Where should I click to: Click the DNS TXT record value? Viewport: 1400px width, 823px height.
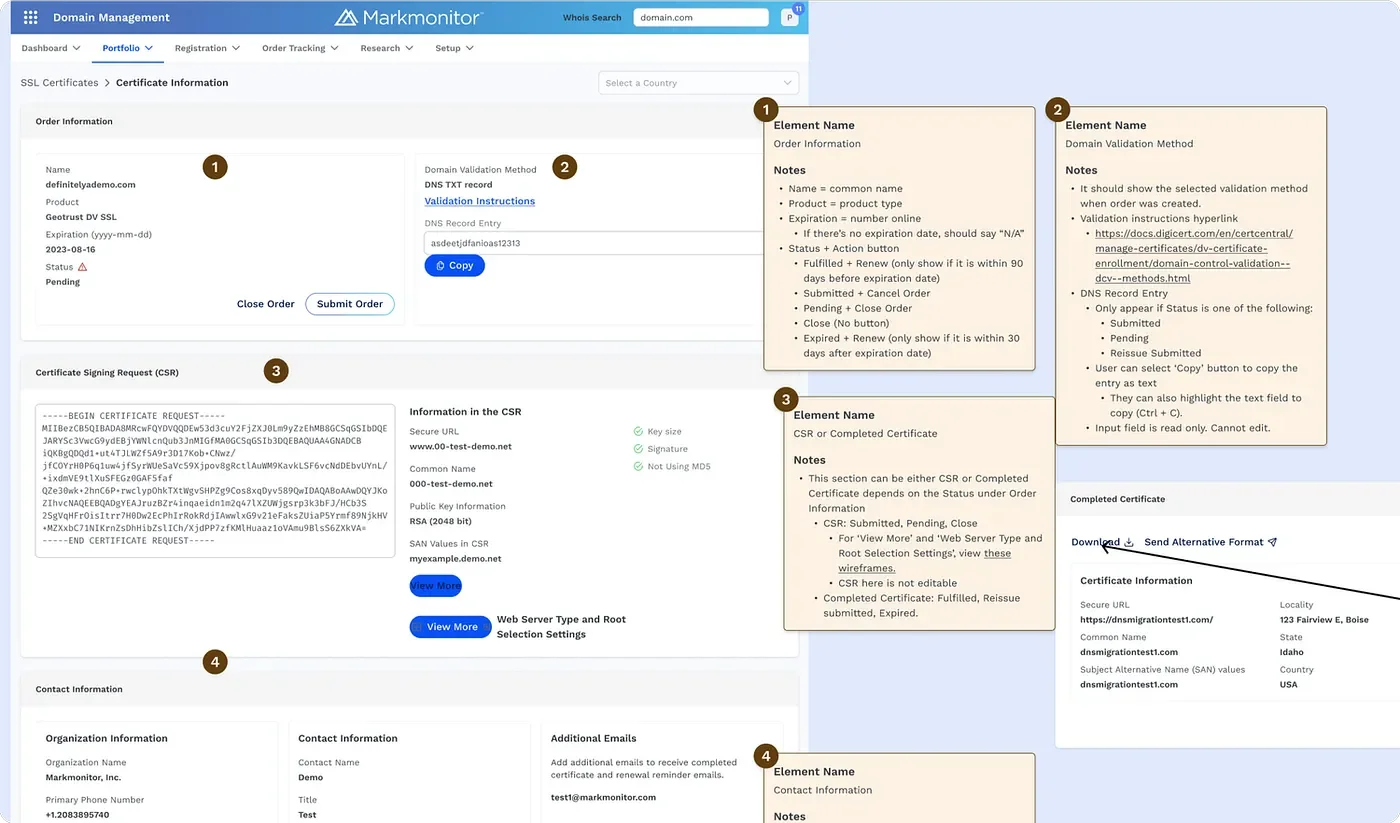(x=458, y=185)
